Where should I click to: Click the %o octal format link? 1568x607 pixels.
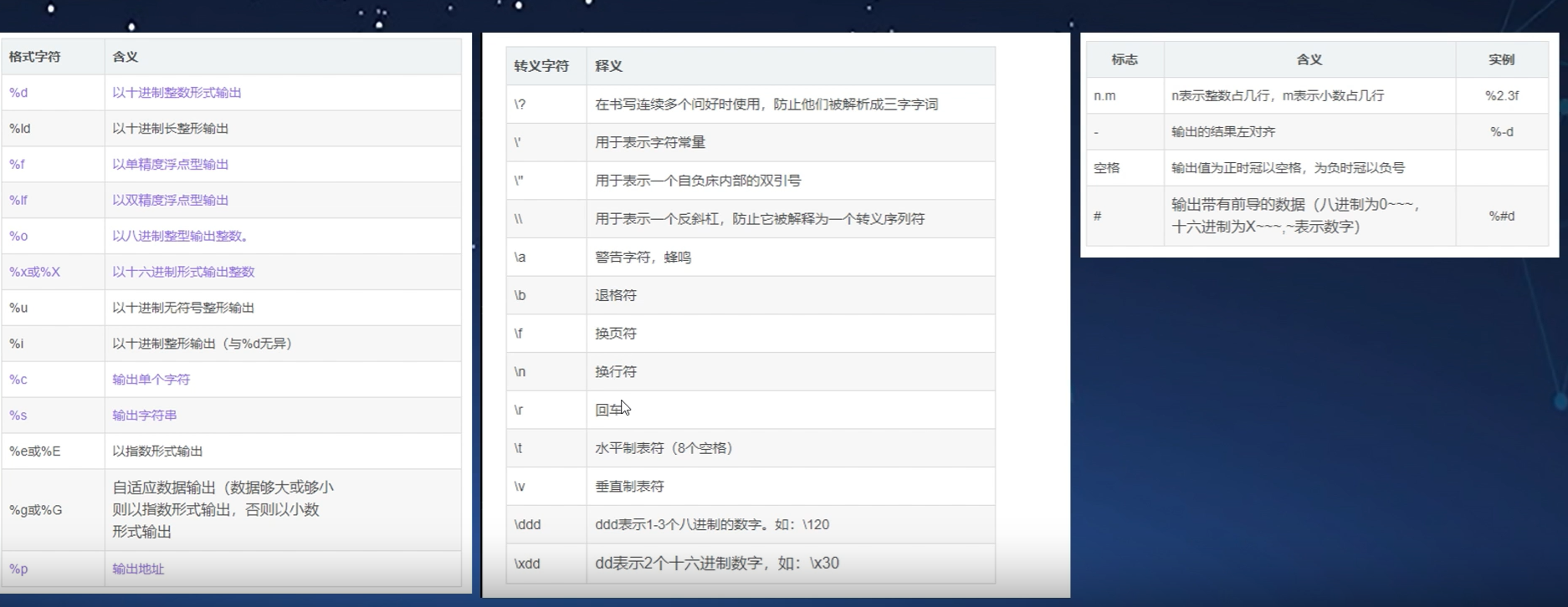pyautogui.click(x=18, y=237)
